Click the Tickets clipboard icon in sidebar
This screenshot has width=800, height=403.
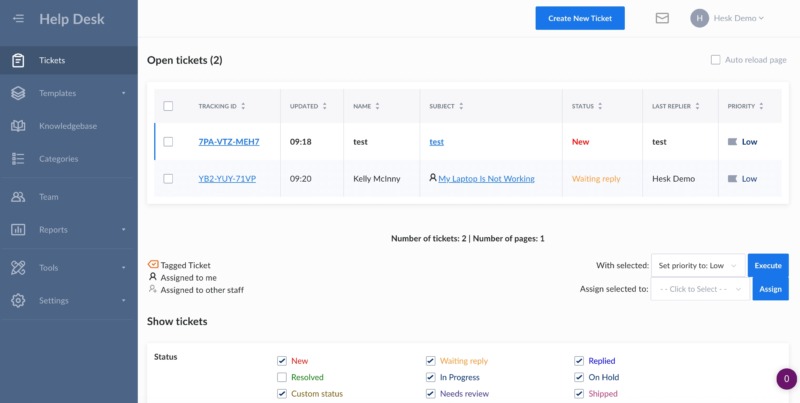(x=18, y=61)
